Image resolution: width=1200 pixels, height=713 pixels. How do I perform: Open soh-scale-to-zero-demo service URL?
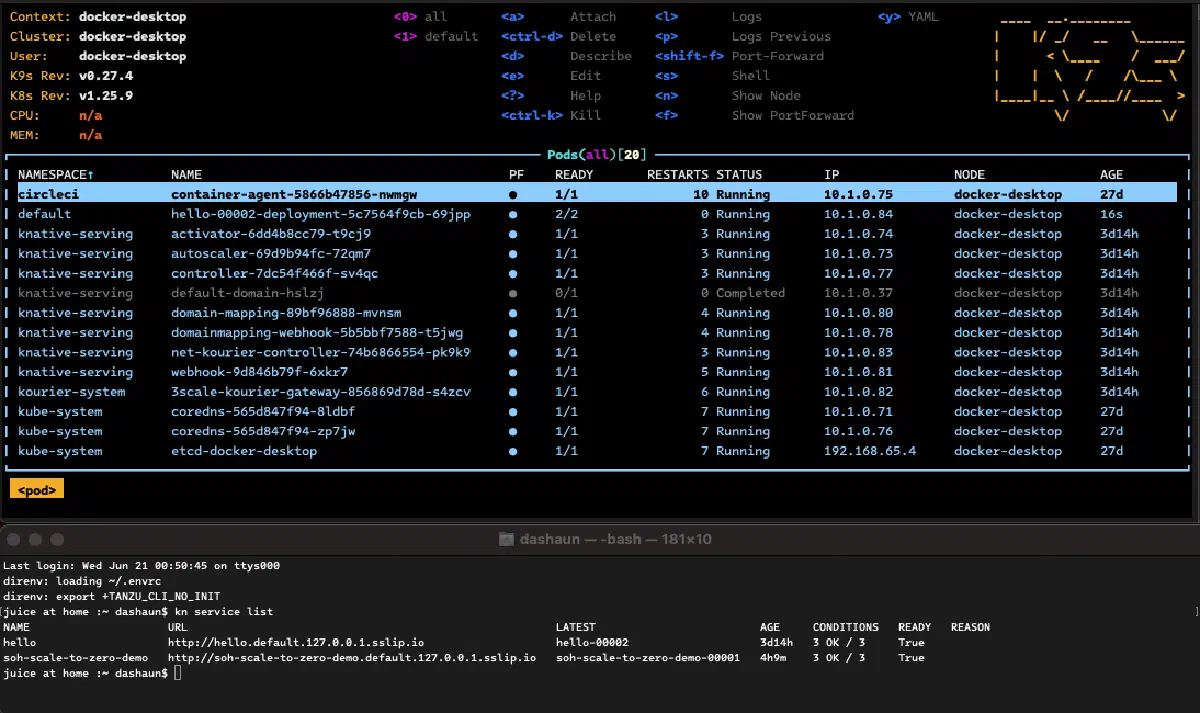point(352,658)
